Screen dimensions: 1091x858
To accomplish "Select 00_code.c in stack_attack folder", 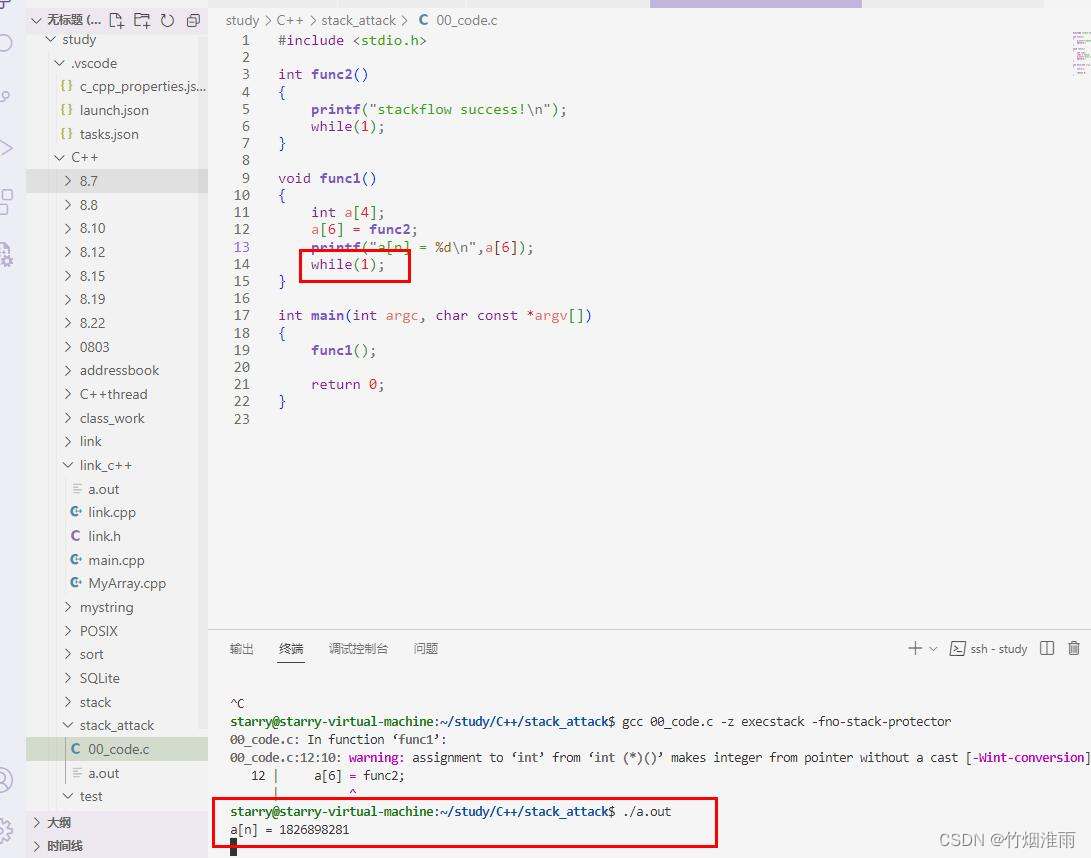I will (117, 749).
